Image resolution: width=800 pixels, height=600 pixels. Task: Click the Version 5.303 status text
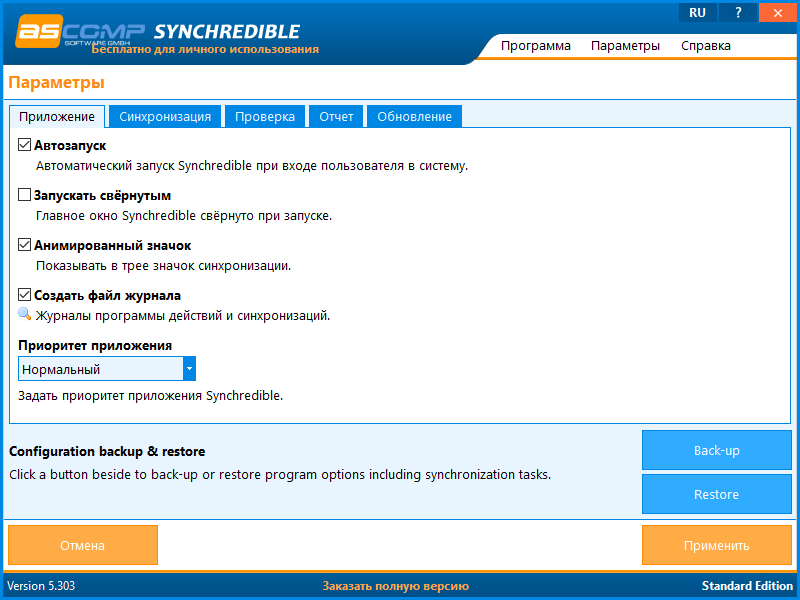(x=41, y=586)
